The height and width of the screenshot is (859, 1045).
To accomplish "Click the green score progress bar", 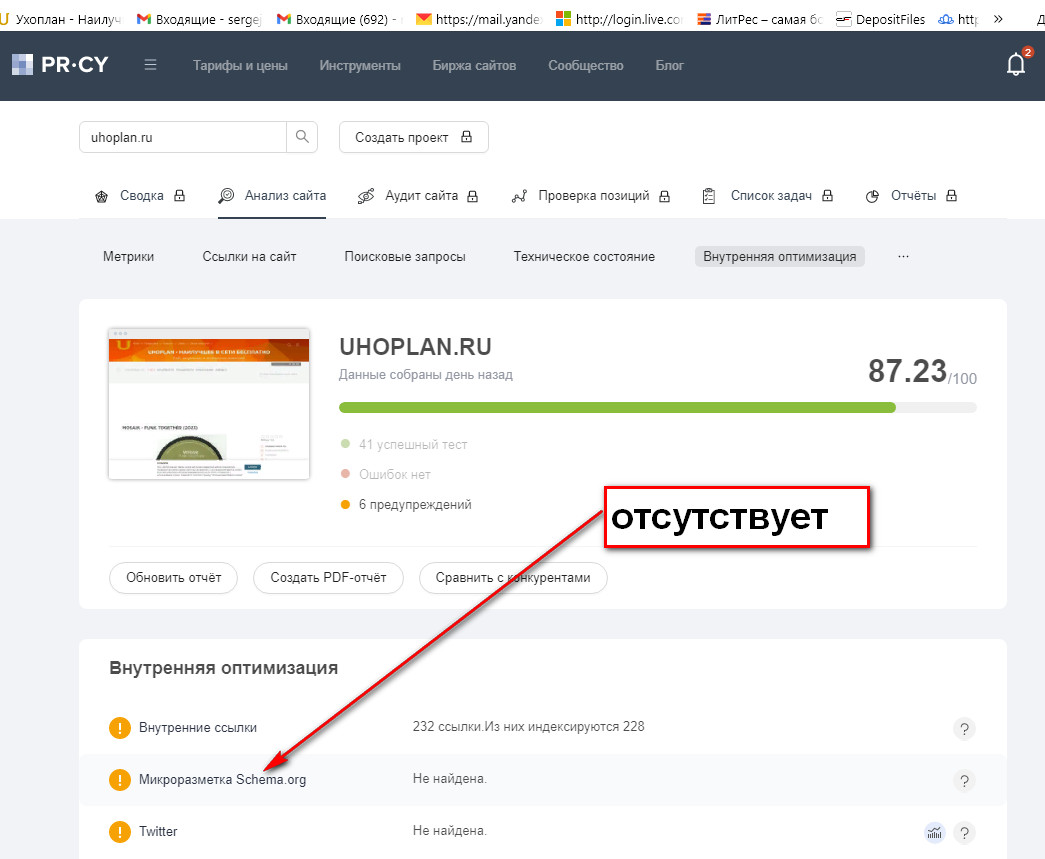I will [617, 408].
